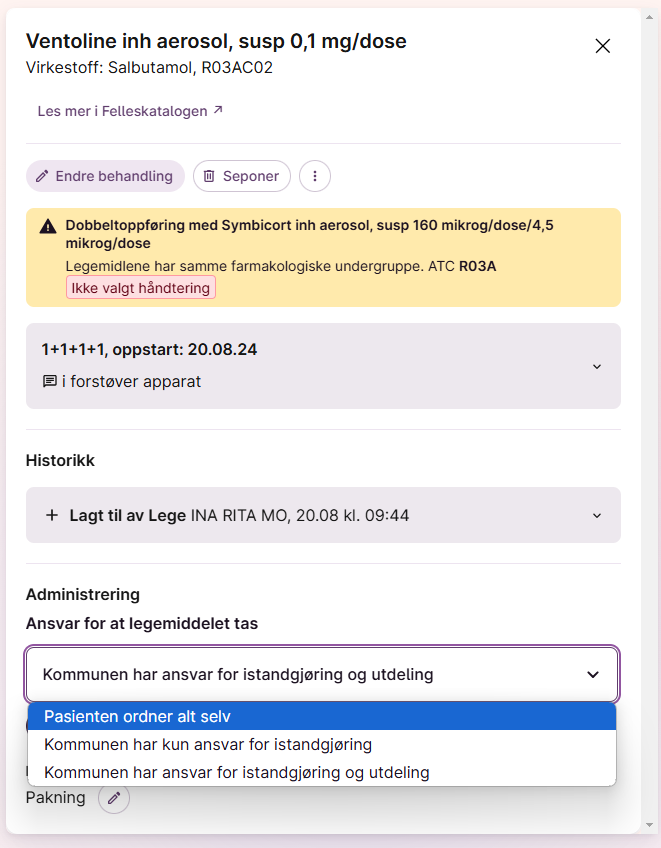
Task: Collapse the Ansvar dropdown using its arrow
Action: [x=593, y=675]
